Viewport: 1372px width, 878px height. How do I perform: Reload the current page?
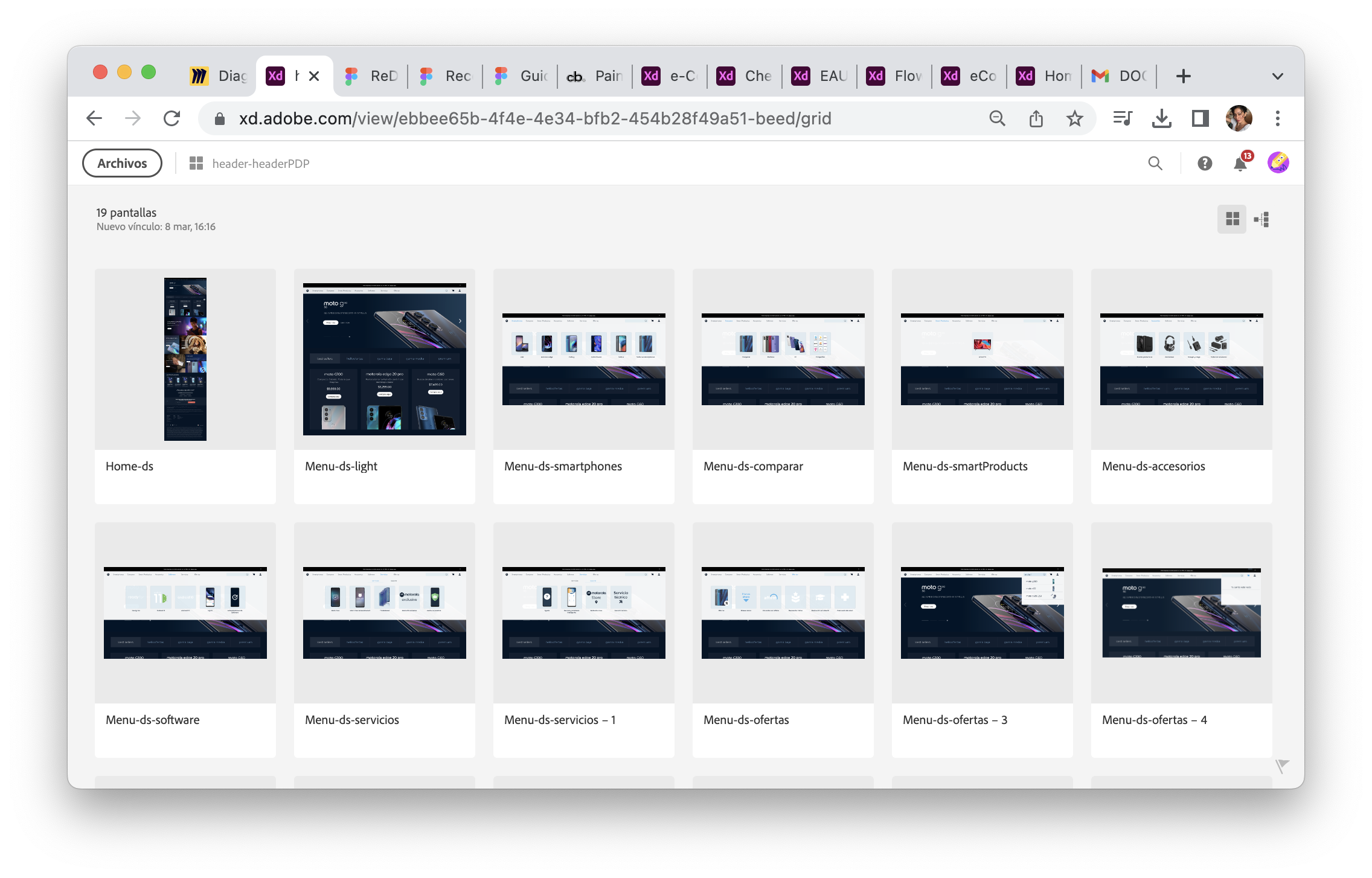click(x=172, y=118)
